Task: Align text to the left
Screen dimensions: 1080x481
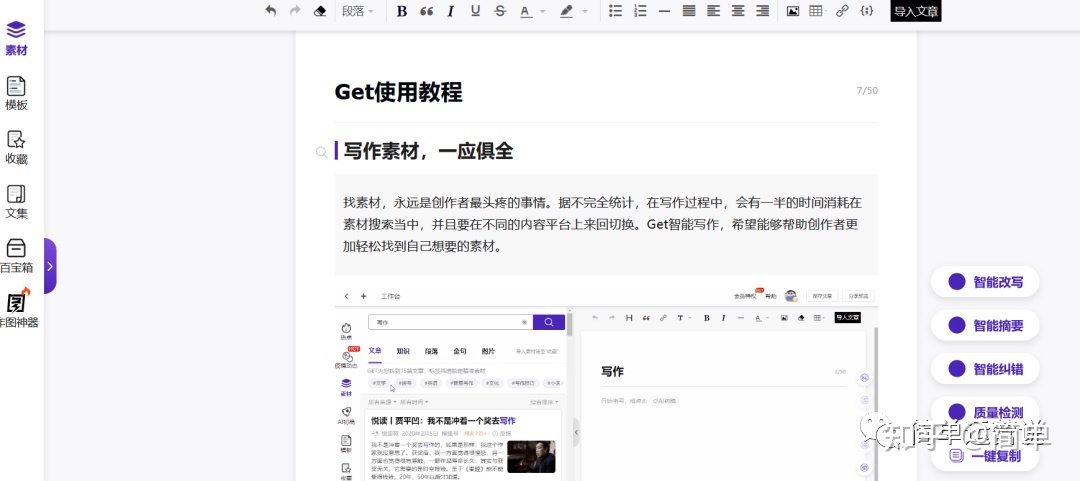Action: coord(714,11)
